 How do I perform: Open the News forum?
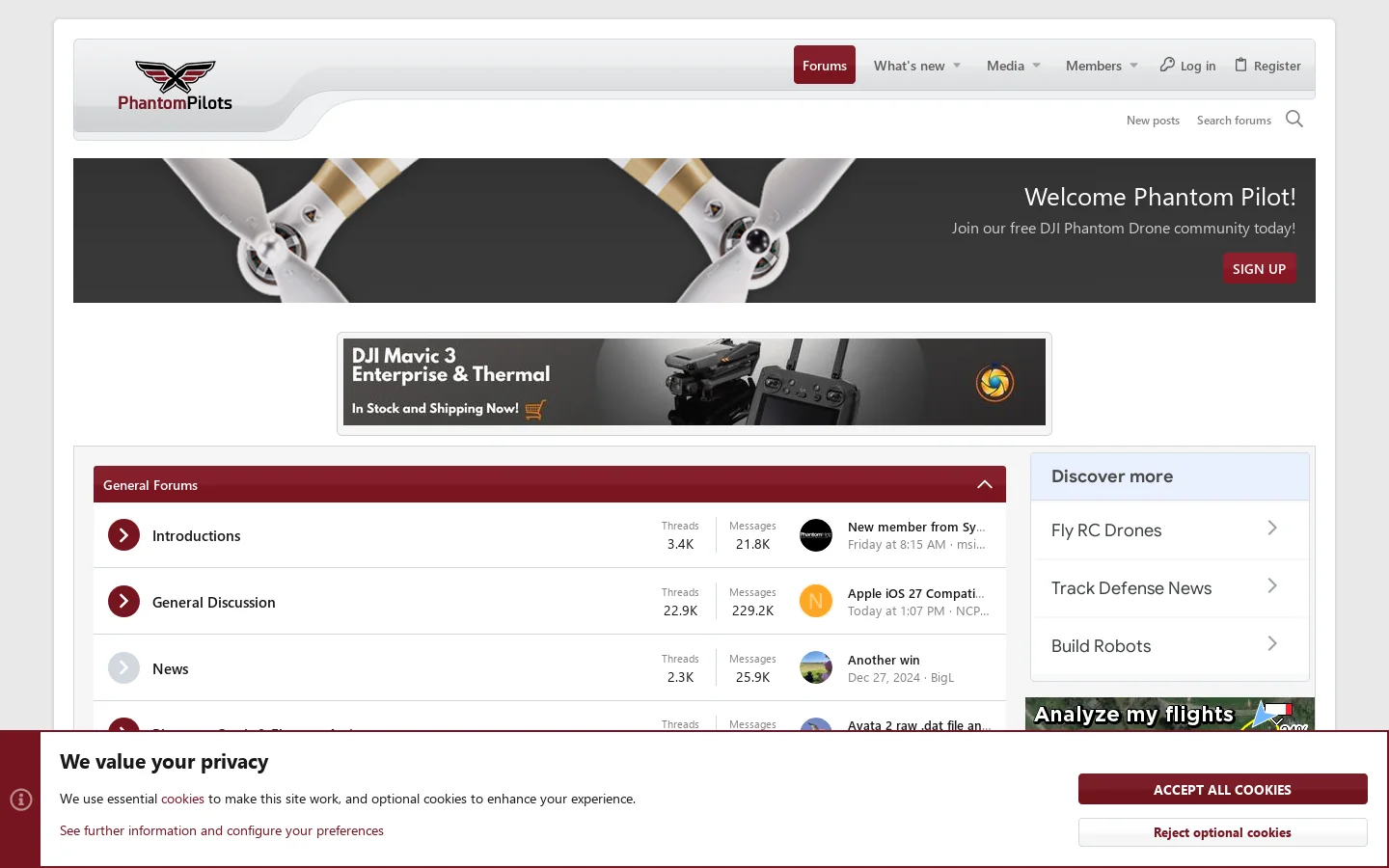pos(171,669)
